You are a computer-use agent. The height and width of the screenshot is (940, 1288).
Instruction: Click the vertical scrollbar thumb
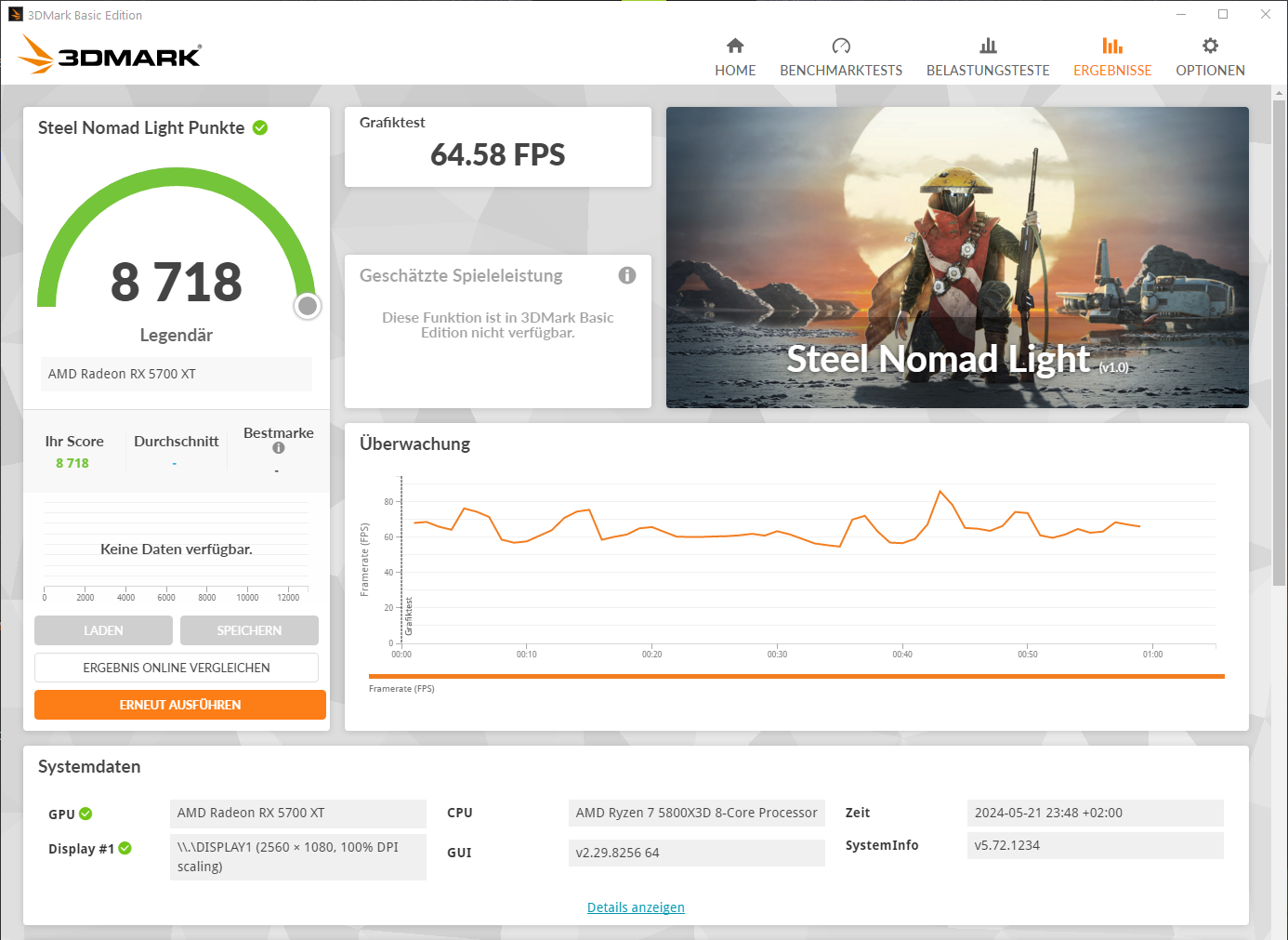pyautogui.click(x=1279, y=344)
